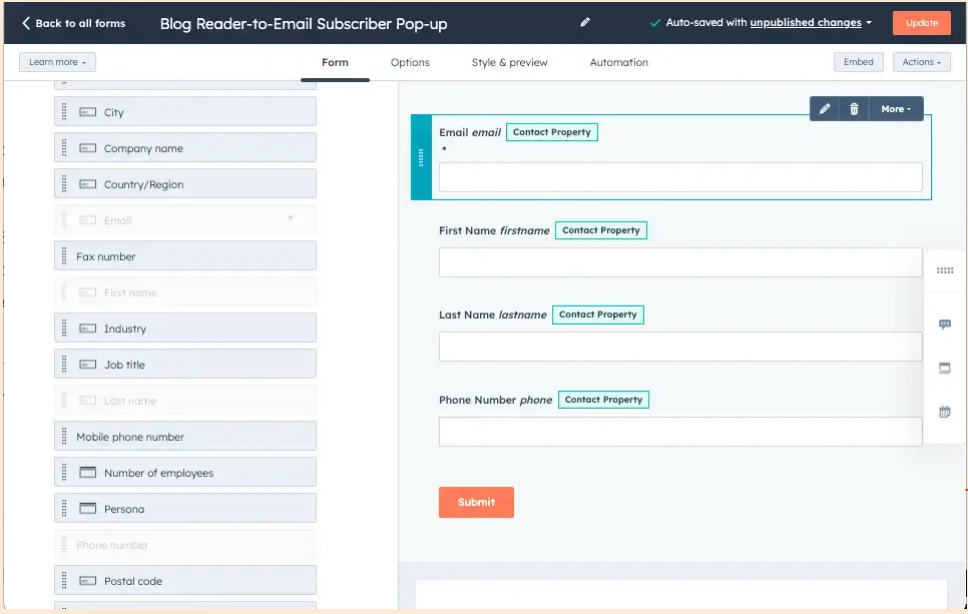The height and width of the screenshot is (614, 968).
Task: Click the drag handle on the Email field
Action: point(421,157)
